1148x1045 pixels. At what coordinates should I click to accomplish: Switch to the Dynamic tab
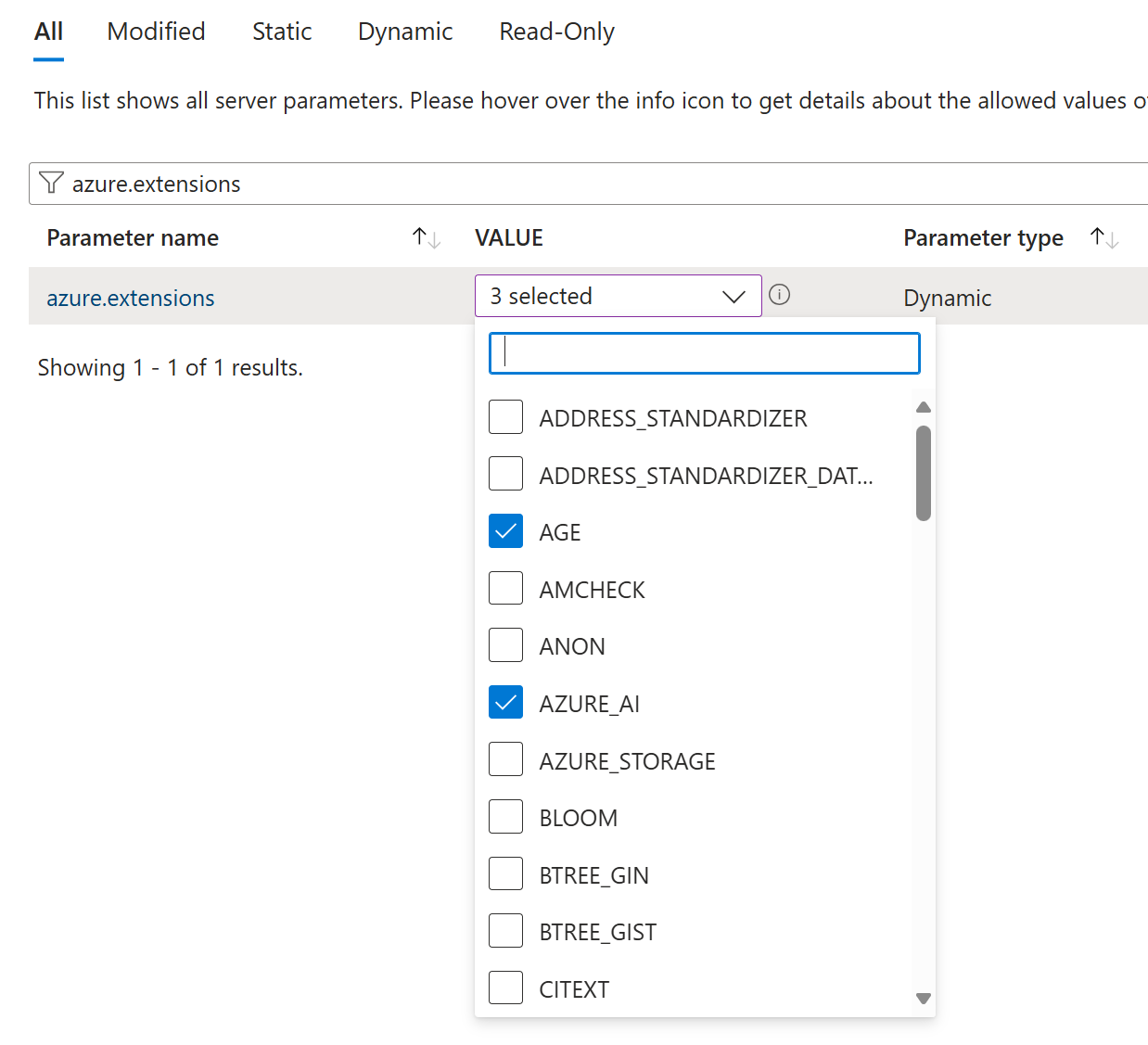click(405, 32)
